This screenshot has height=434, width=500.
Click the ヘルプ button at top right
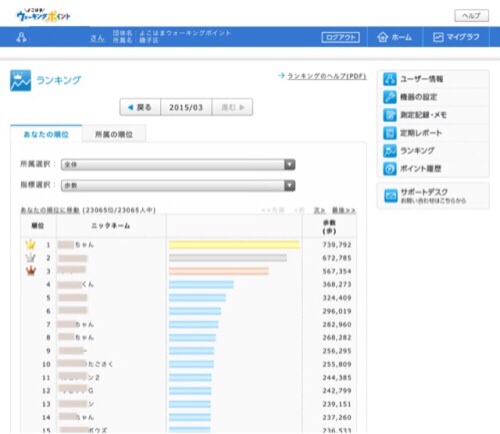pos(472,16)
